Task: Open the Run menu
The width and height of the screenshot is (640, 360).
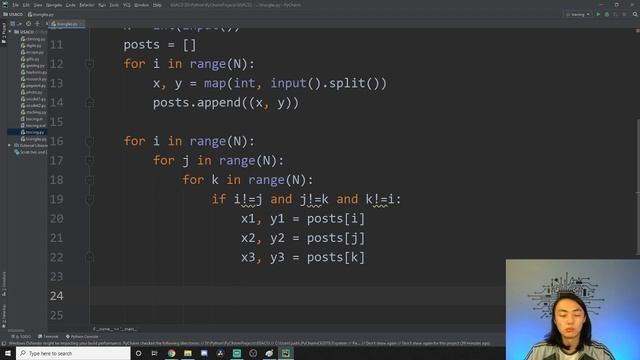Action: click(102, 5)
